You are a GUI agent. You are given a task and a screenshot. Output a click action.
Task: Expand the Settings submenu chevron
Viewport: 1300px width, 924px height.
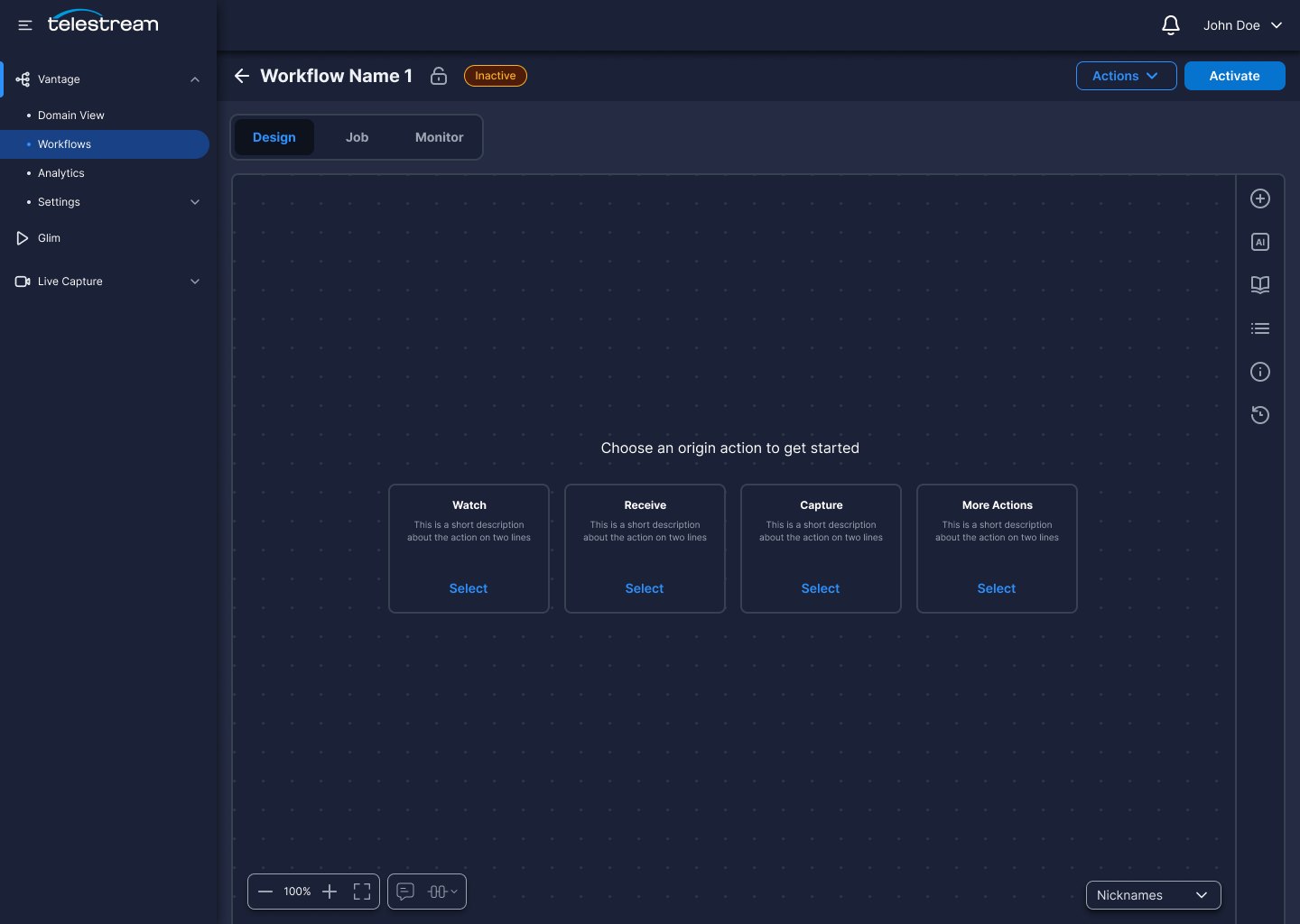[x=195, y=202]
